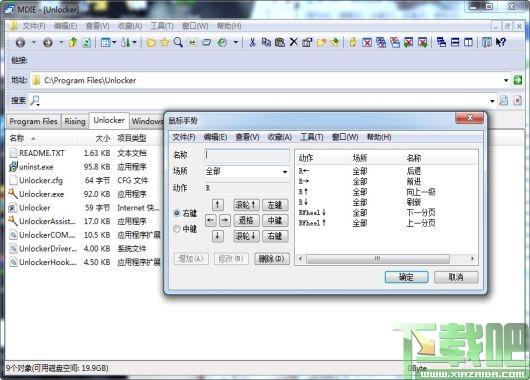This screenshot has width=530, height=380.
Task: Go up one folder level icon
Action: 73,43
